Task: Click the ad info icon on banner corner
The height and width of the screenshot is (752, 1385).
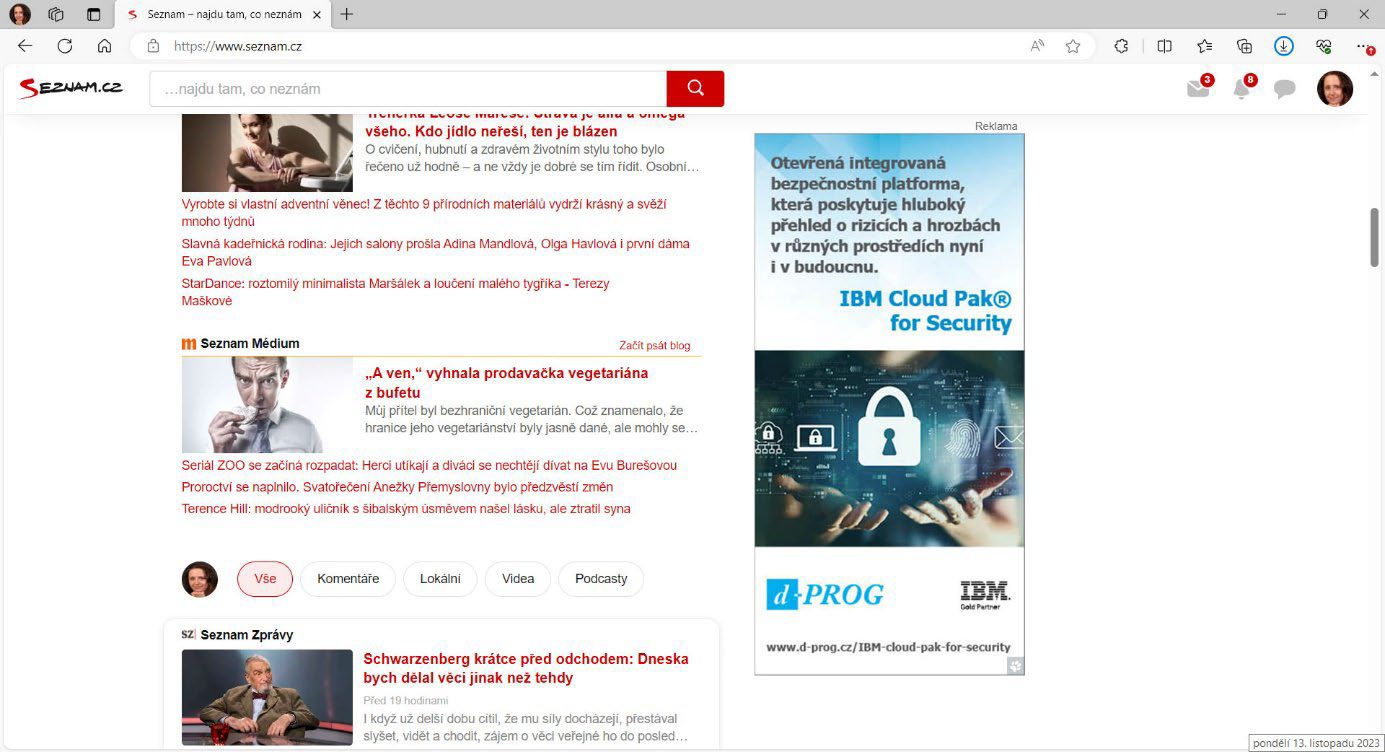Action: click(1015, 666)
